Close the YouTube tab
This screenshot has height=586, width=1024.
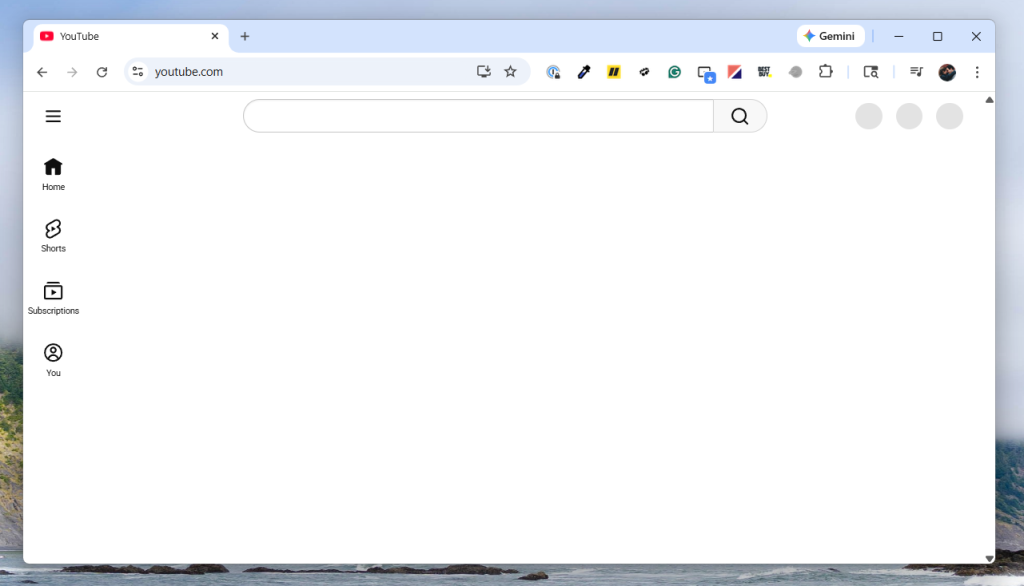(x=214, y=36)
